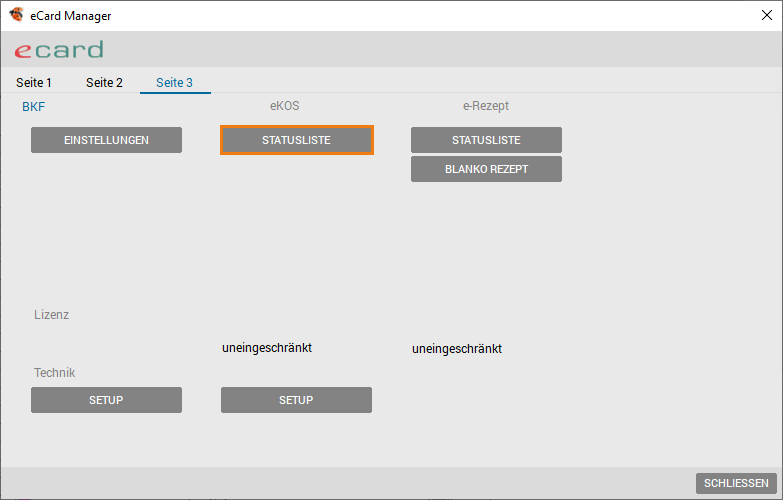The height and width of the screenshot is (500, 783).
Task: Close the eCard Manager window
Action: (x=767, y=15)
